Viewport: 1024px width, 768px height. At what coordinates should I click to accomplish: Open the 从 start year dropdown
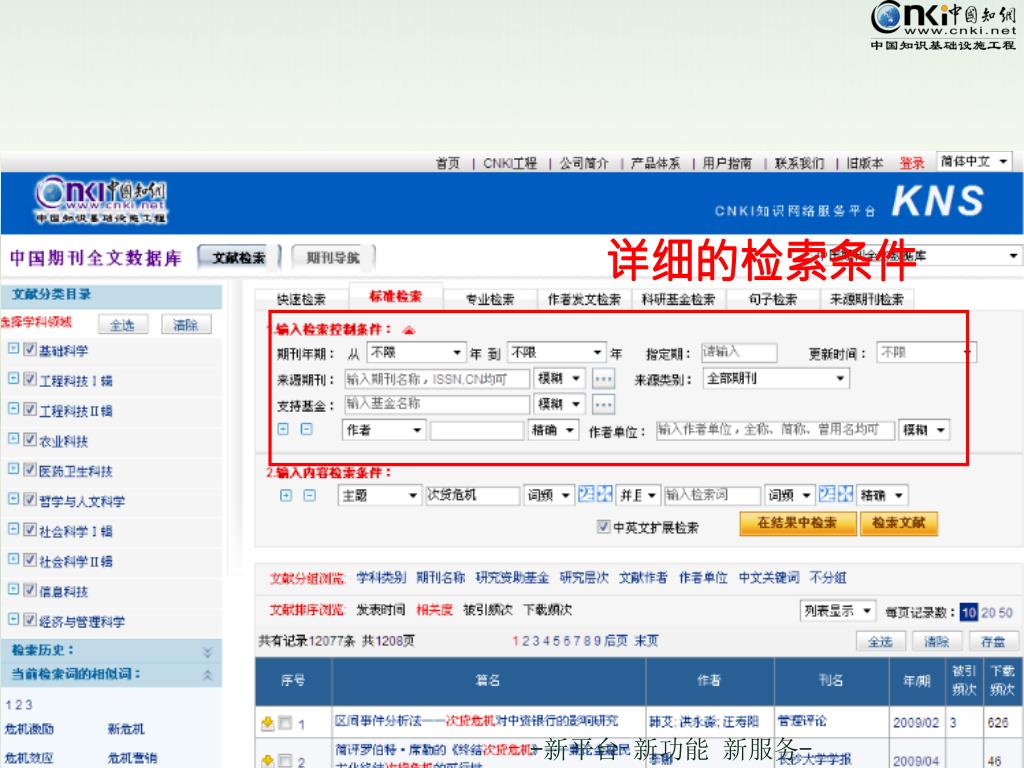point(416,353)
